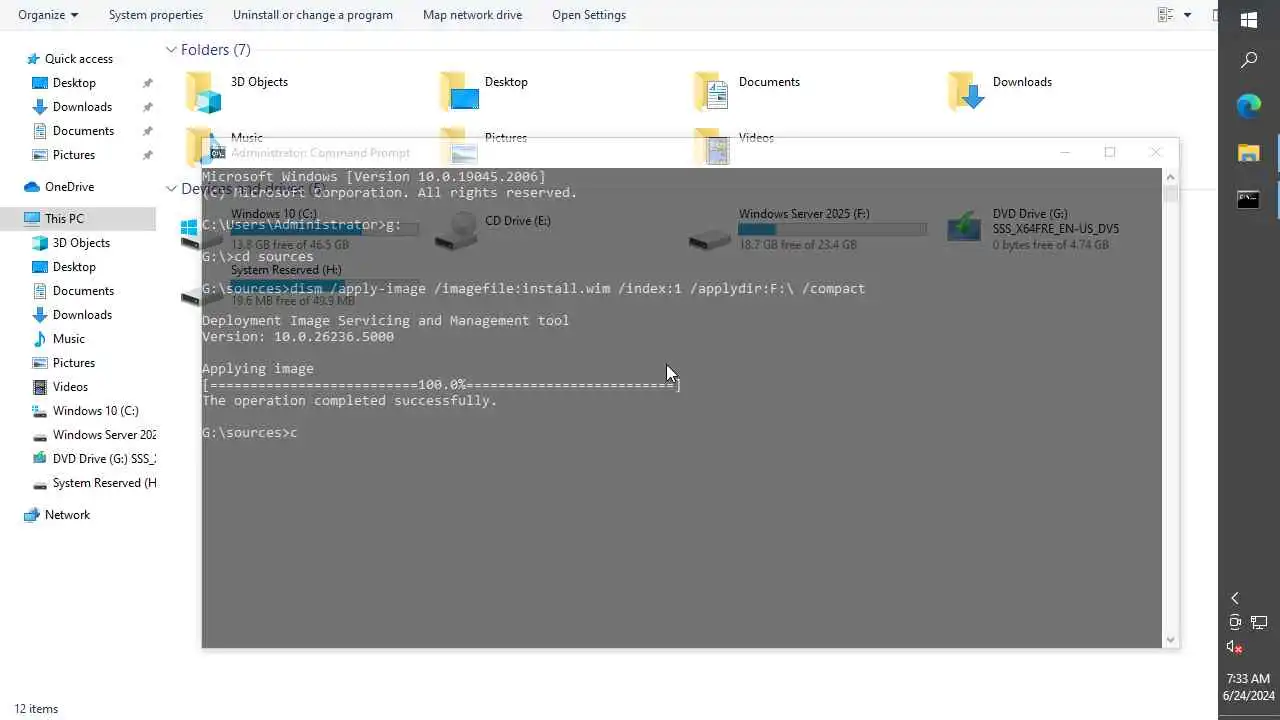Viewport: 1280px width, 720px height.
Task: Open Pictures under This PC
Action: click(74, 363)
